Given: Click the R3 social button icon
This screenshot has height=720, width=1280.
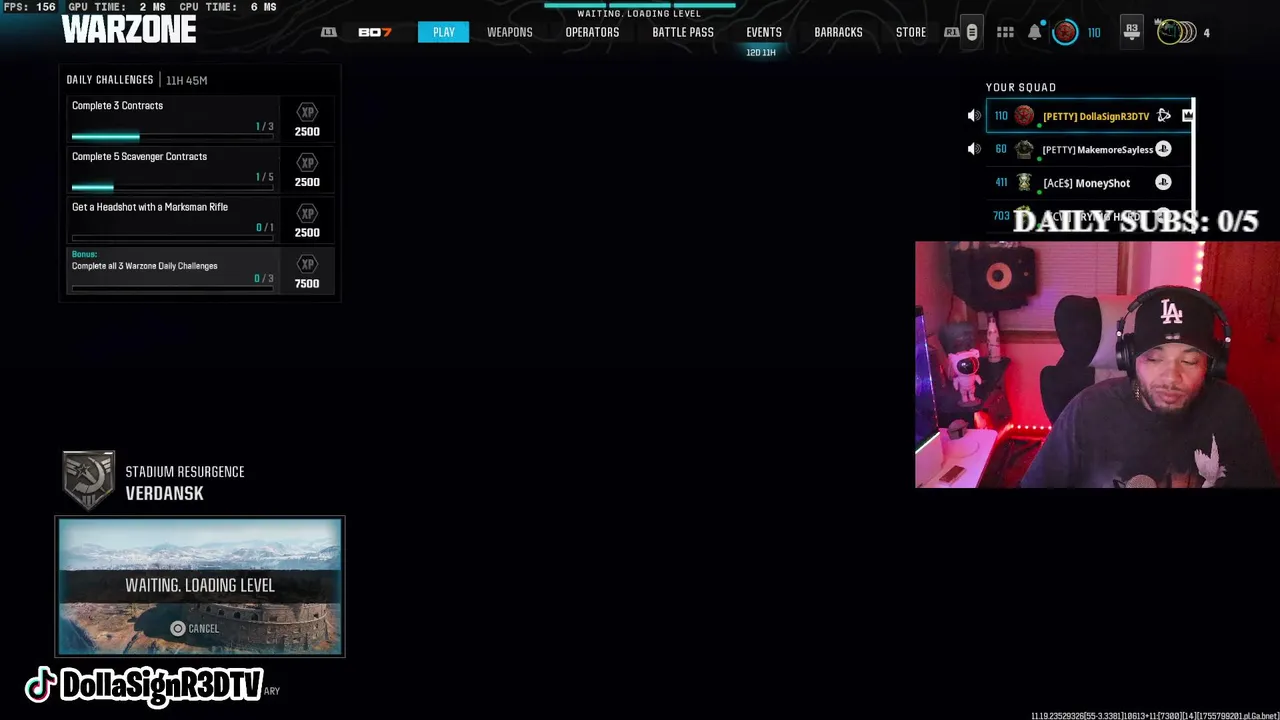Looking at the screenshot, I should [1132, 32].
